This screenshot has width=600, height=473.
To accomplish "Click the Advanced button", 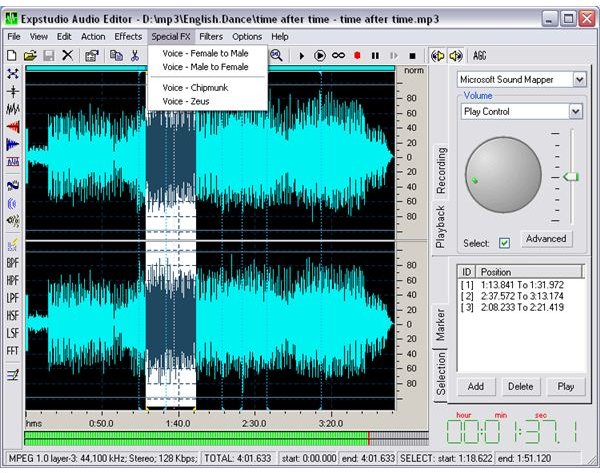I will click(x=546, y=239).
